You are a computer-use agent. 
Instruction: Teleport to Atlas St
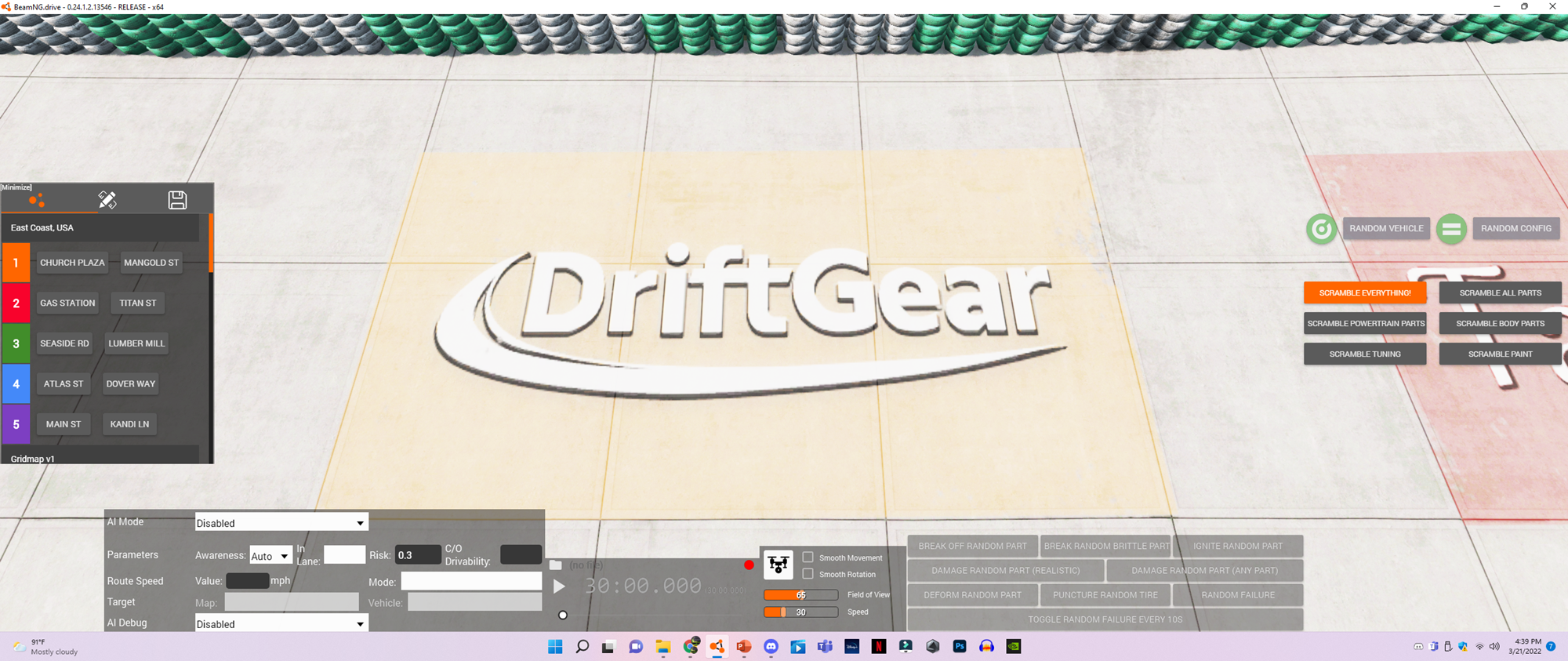(x=64, y=383)
